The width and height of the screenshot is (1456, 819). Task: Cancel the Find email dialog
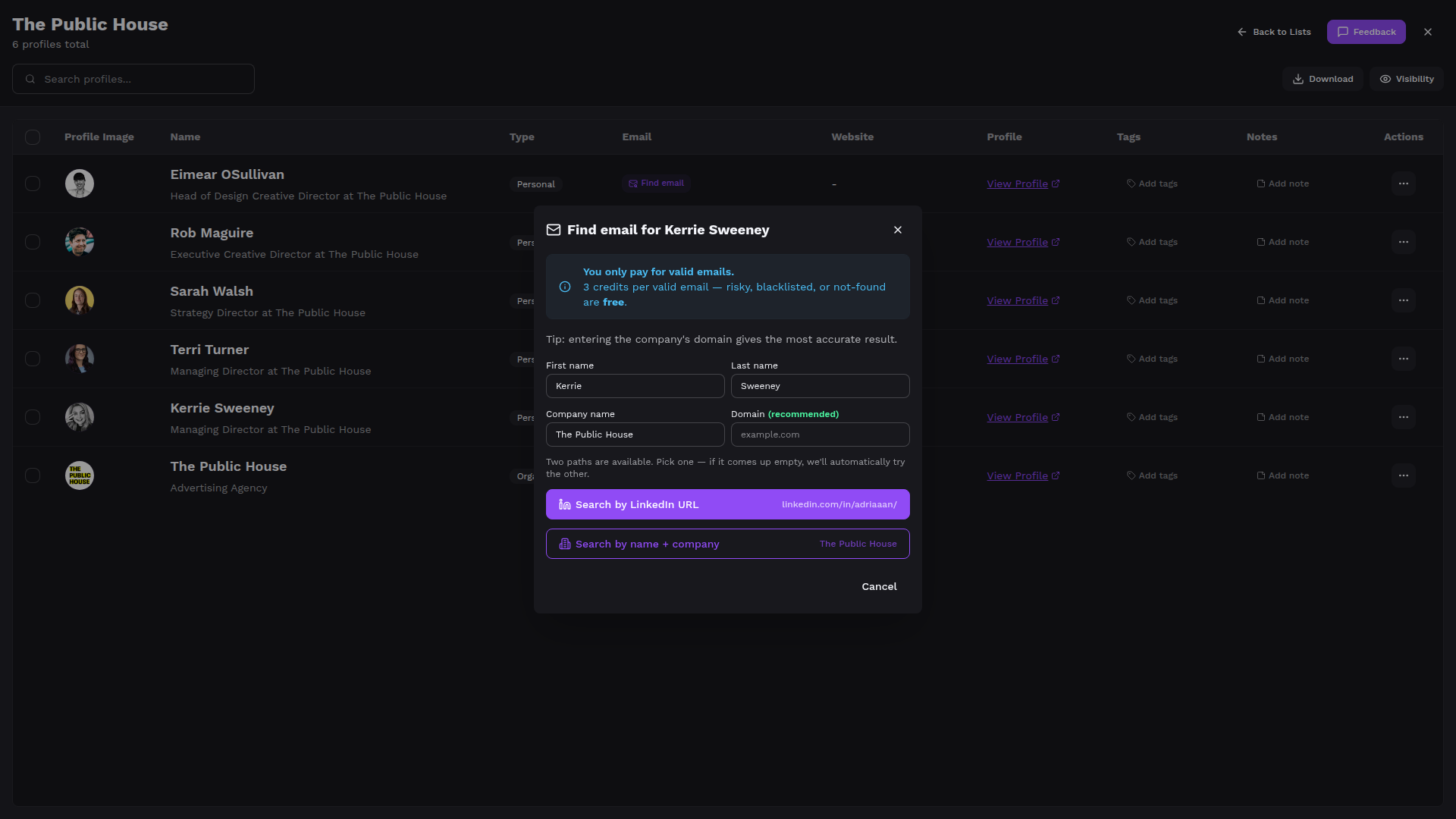pos(879,586)
